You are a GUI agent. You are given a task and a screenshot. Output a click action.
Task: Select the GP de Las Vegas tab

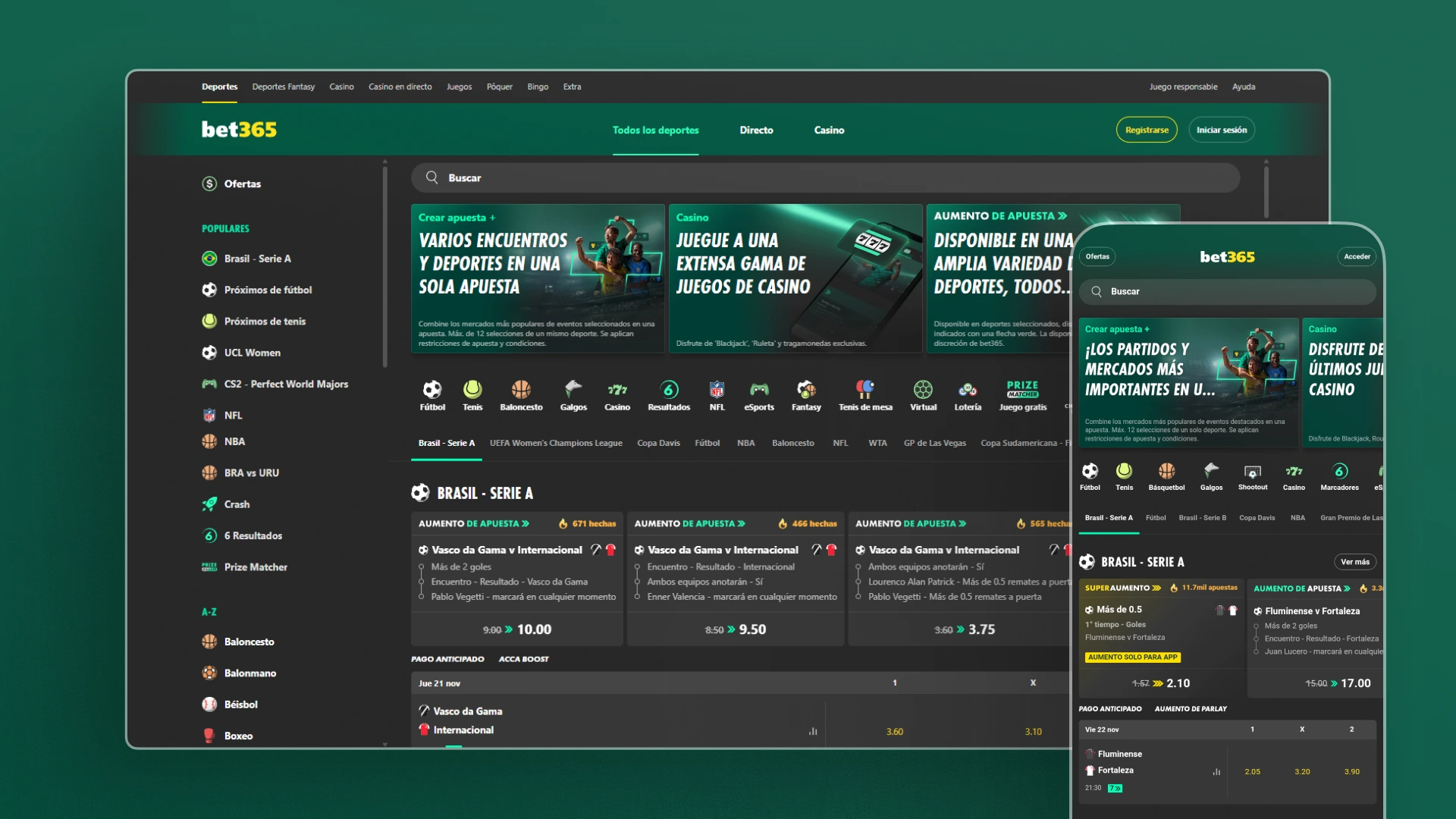pos(935,443)
